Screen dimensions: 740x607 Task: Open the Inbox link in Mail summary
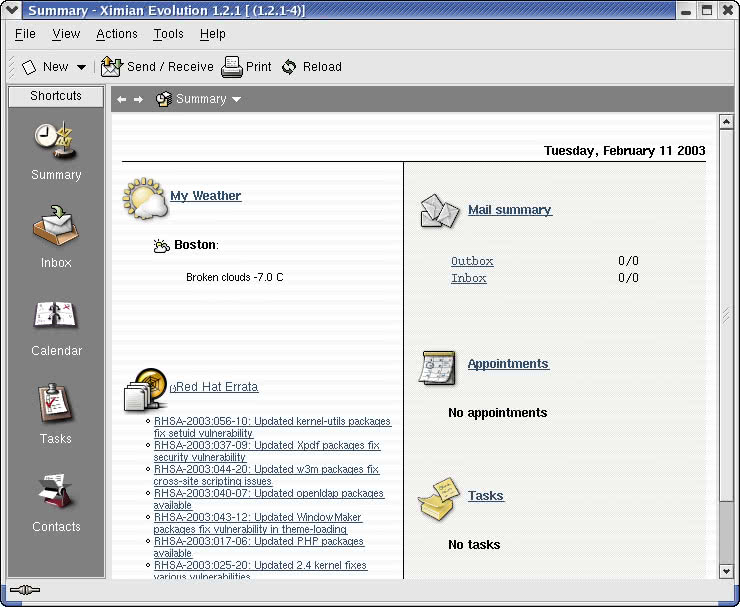[x=469, y=278]
